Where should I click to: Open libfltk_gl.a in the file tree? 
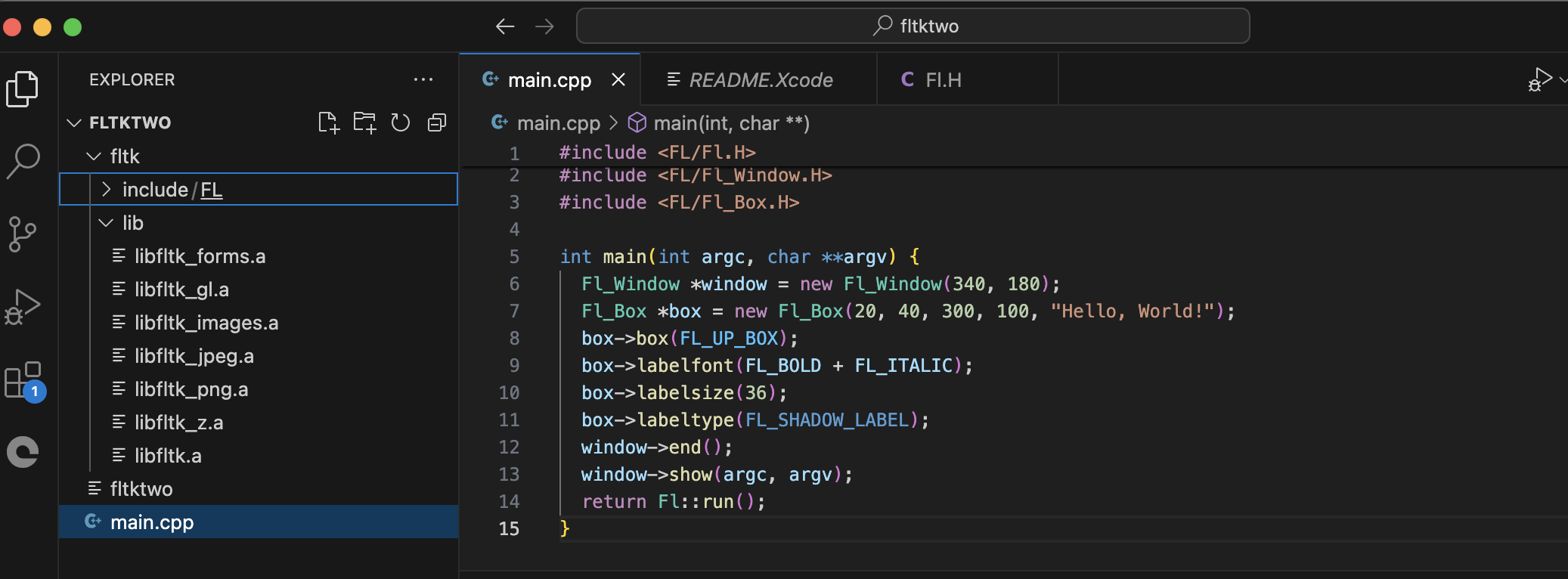click(259, 289)
